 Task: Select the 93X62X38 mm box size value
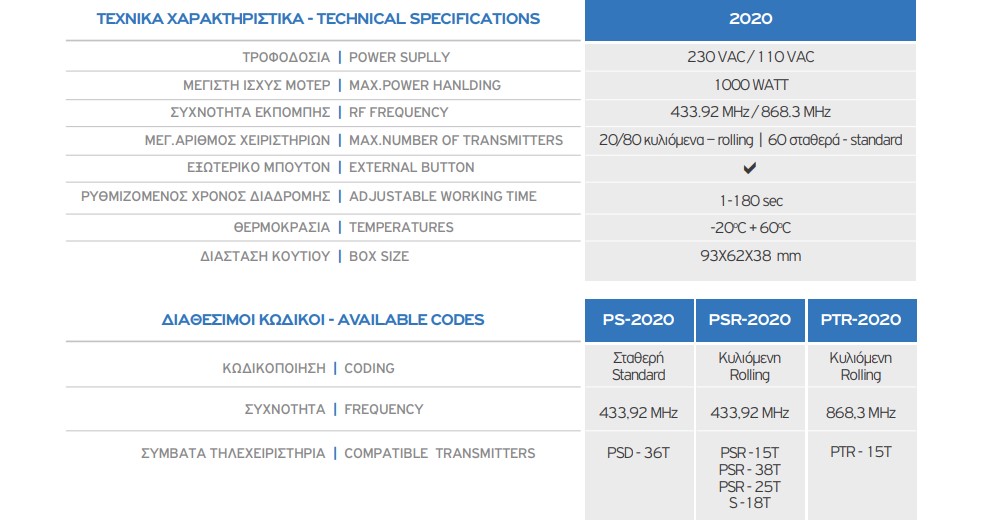pyautogui.click(x=750, y=256)
